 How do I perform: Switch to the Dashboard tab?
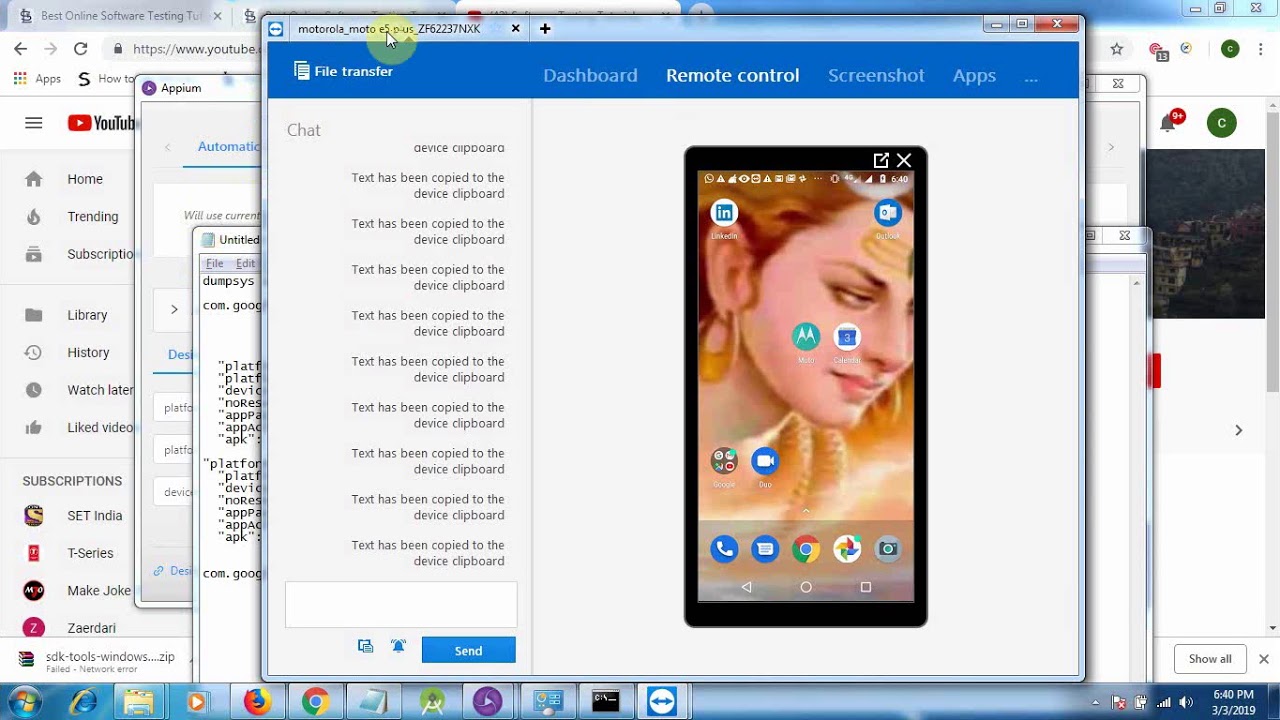(x=590, y=75)
